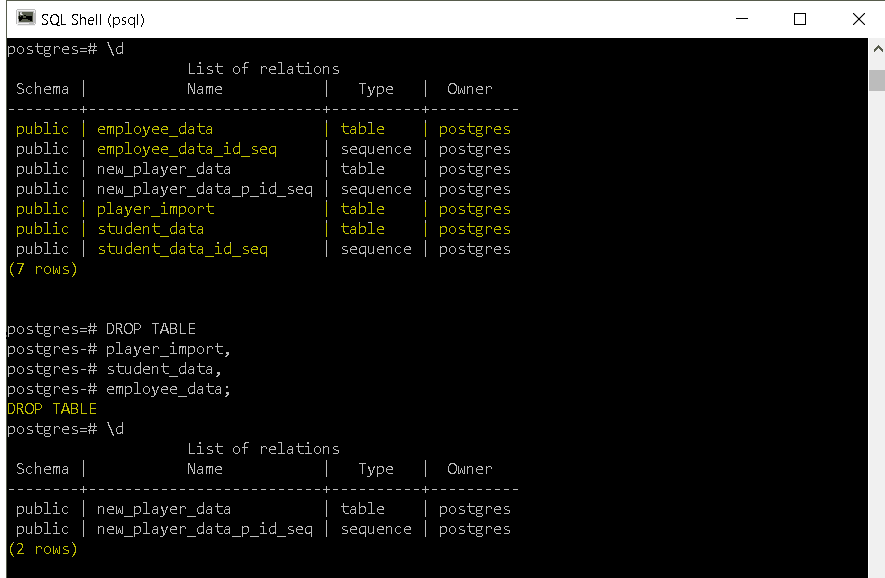Click the List of relations heading
This screenshot has height=578, width=885.
[263, 67]
